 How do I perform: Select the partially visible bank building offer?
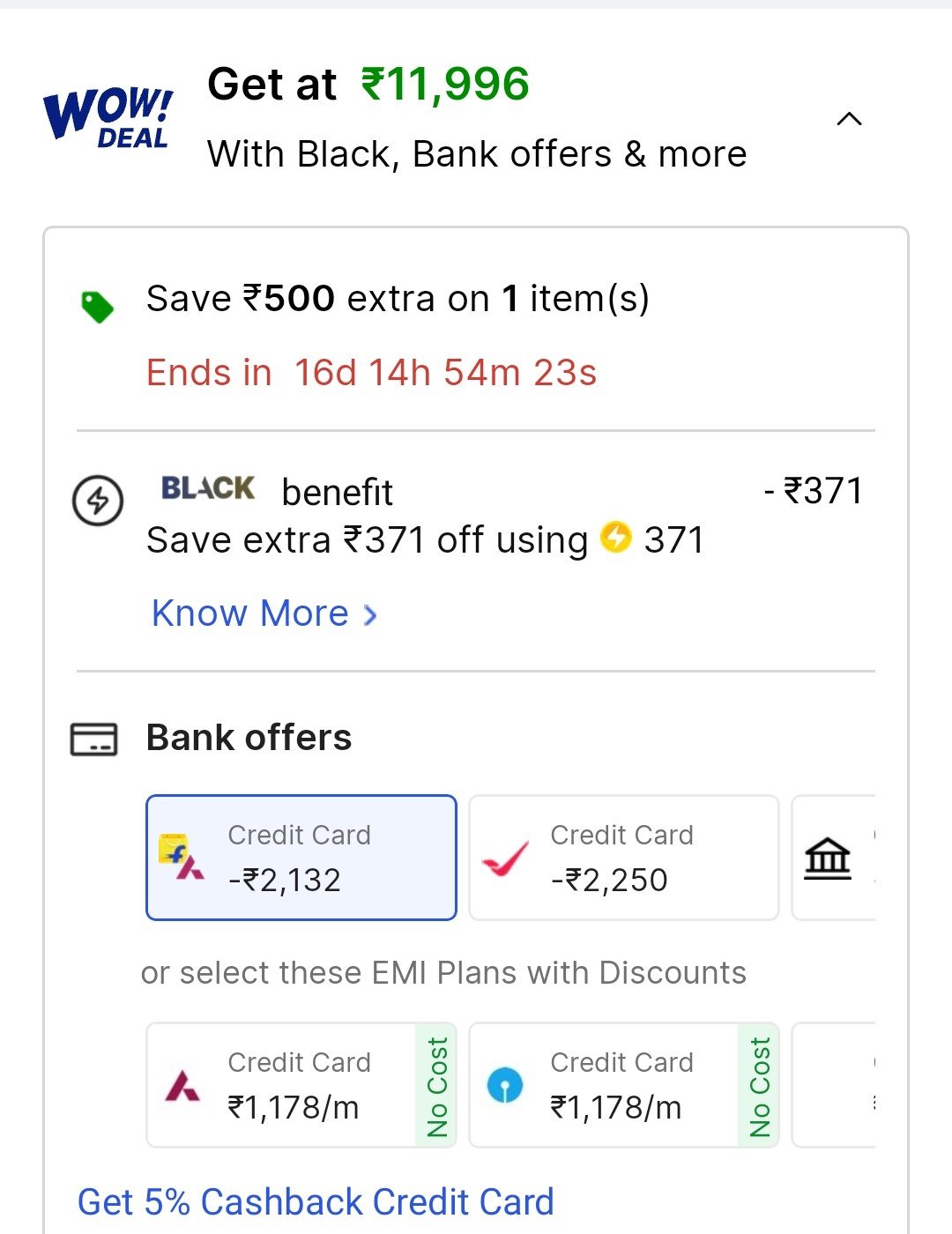(x=834, y=858)
